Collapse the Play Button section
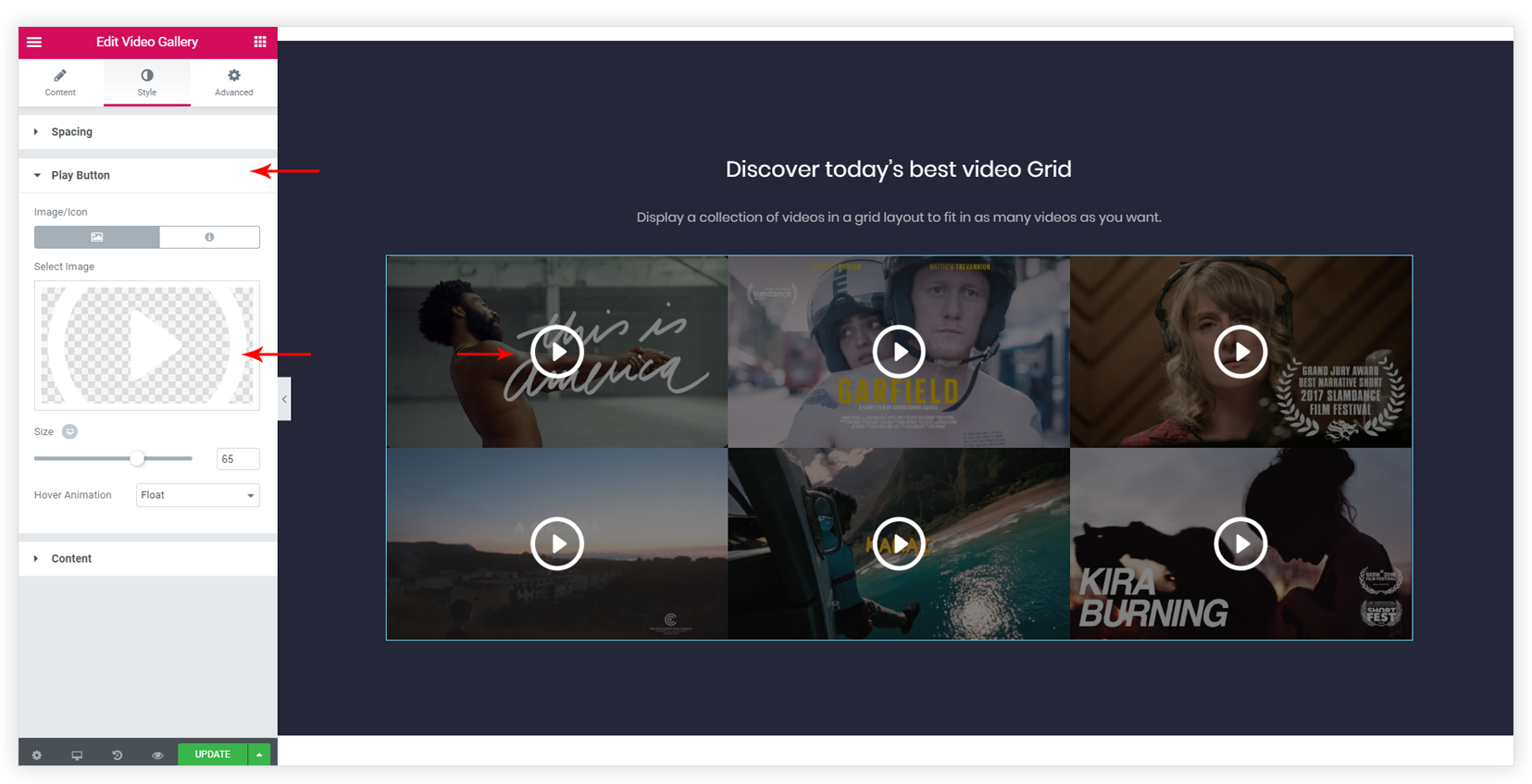This screenshot has width=1532, height=784. coord(148,175)
